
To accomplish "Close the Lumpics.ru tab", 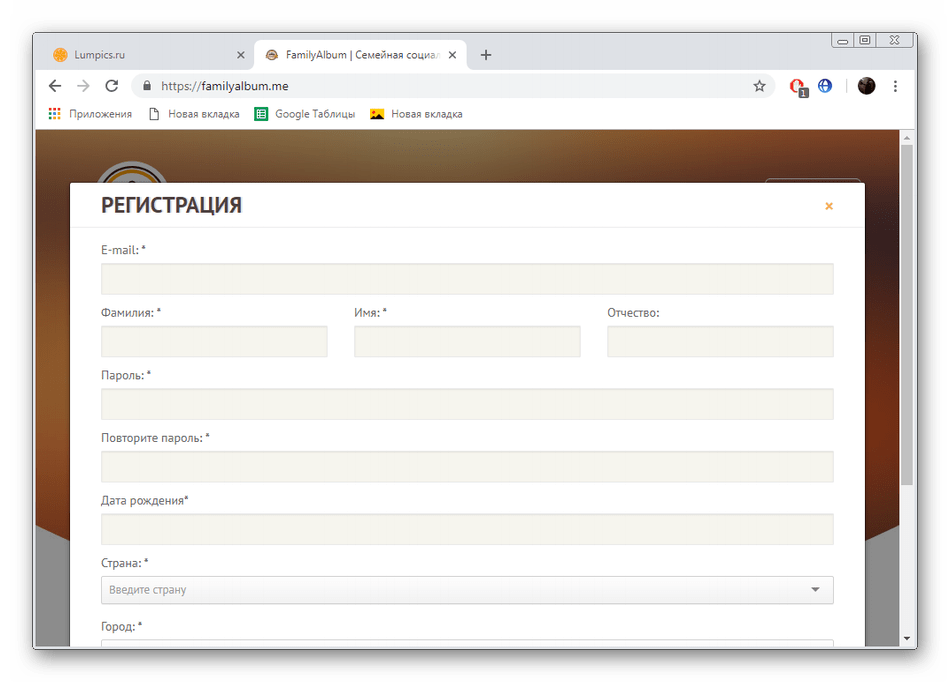I will (x=241, y=55).
